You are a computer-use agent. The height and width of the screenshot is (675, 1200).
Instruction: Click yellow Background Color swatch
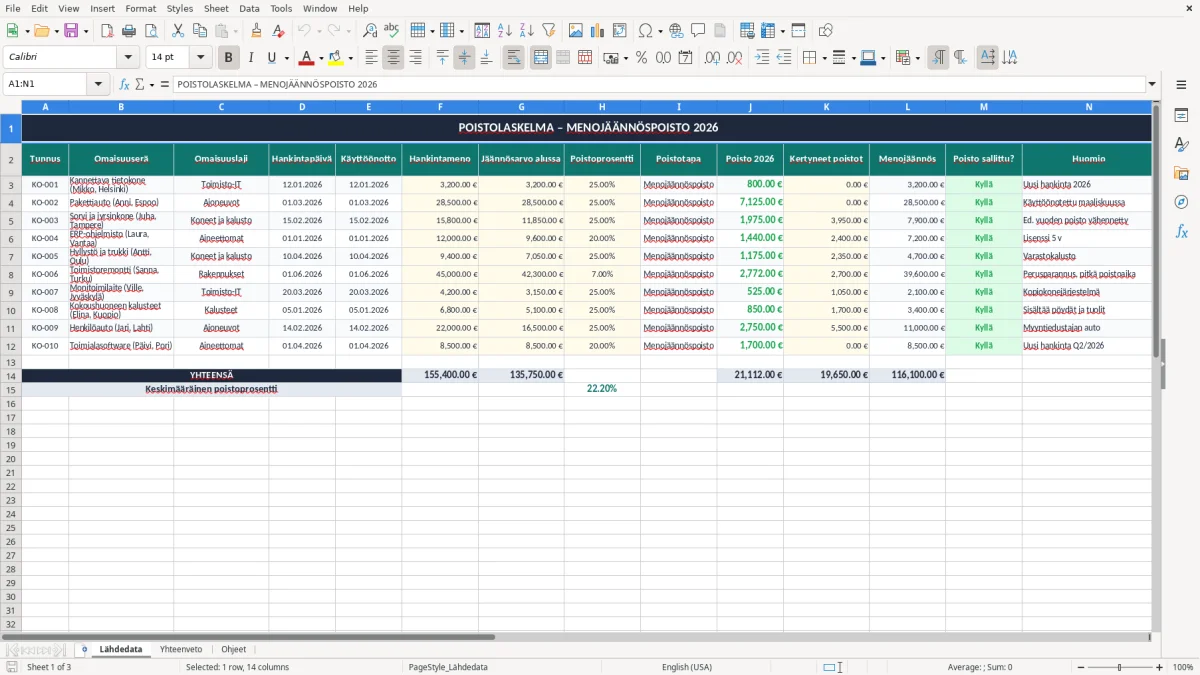(x=336, y=58)
